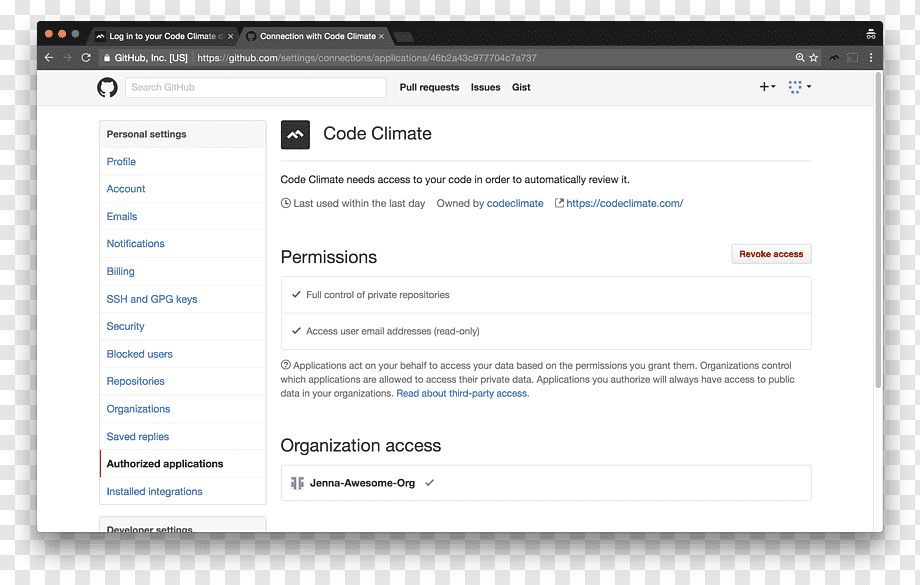Click the page vertical scrollbar
The height and width of the screenshot is (585, 920).
tap(878, 229)
